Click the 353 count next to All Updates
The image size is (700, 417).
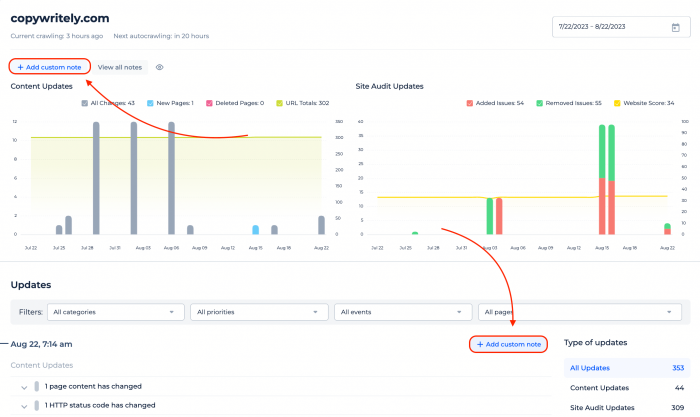pos(678,368)
